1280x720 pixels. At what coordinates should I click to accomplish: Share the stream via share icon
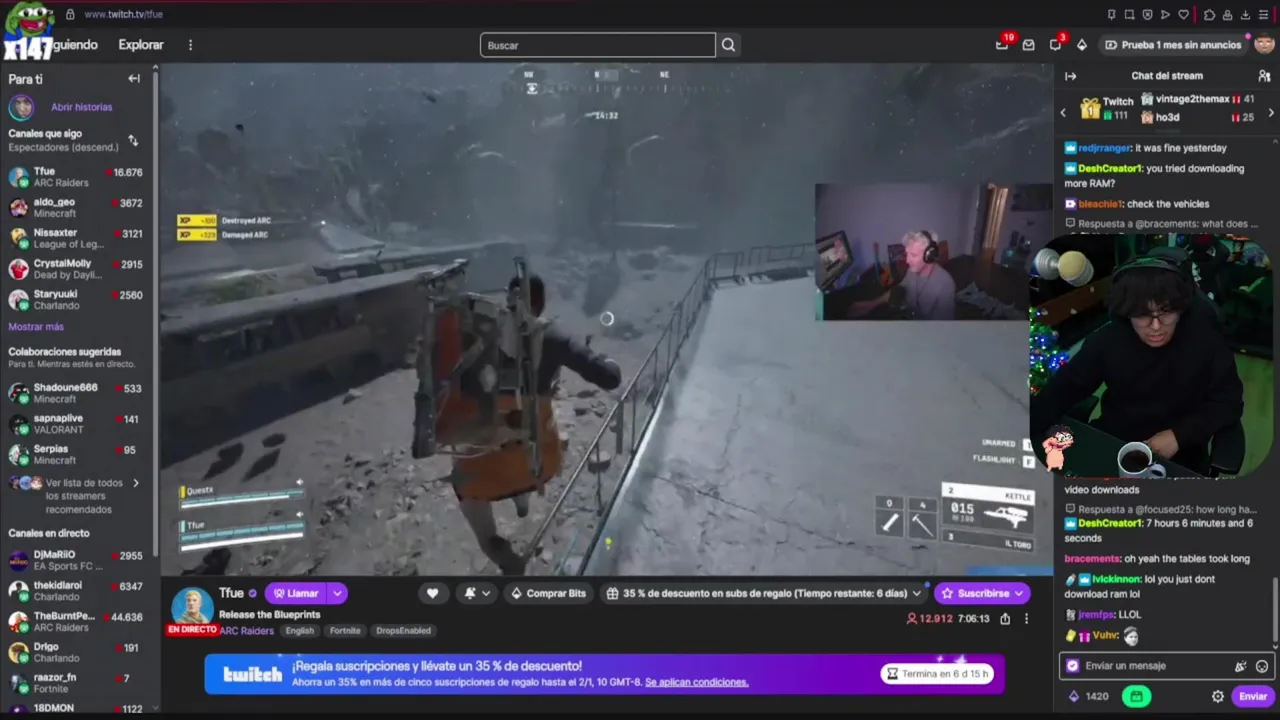tap(1005, 619)
